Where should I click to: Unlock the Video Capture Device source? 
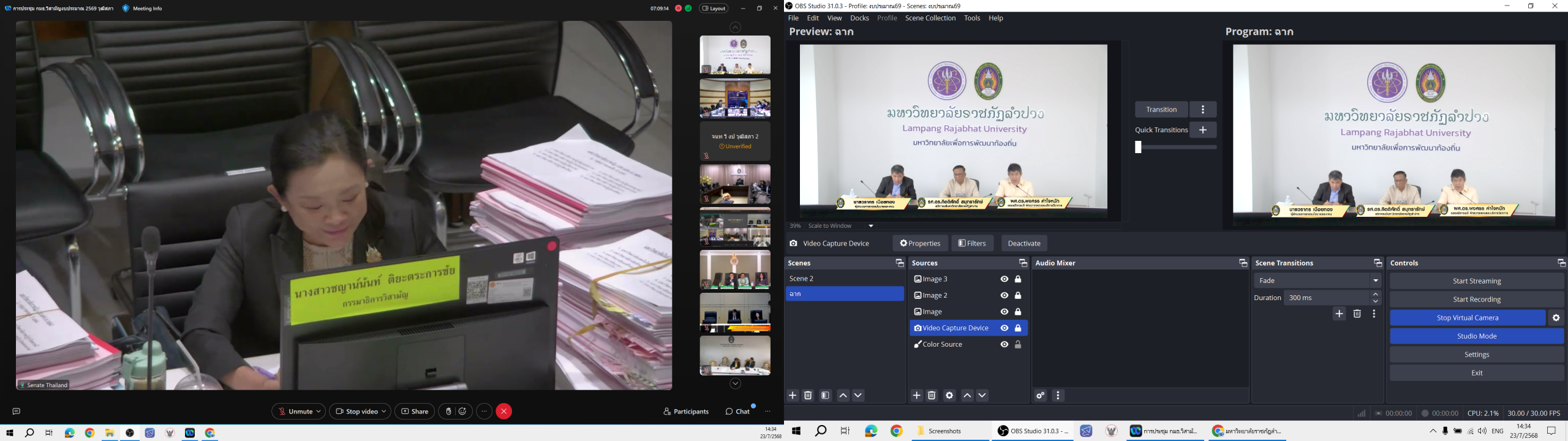click(1018, 328)
